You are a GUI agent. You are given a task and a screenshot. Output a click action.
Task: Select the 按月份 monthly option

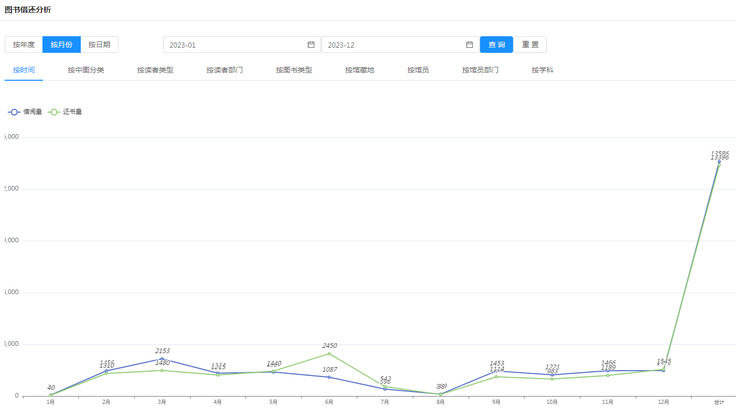(x=61, y=45)
